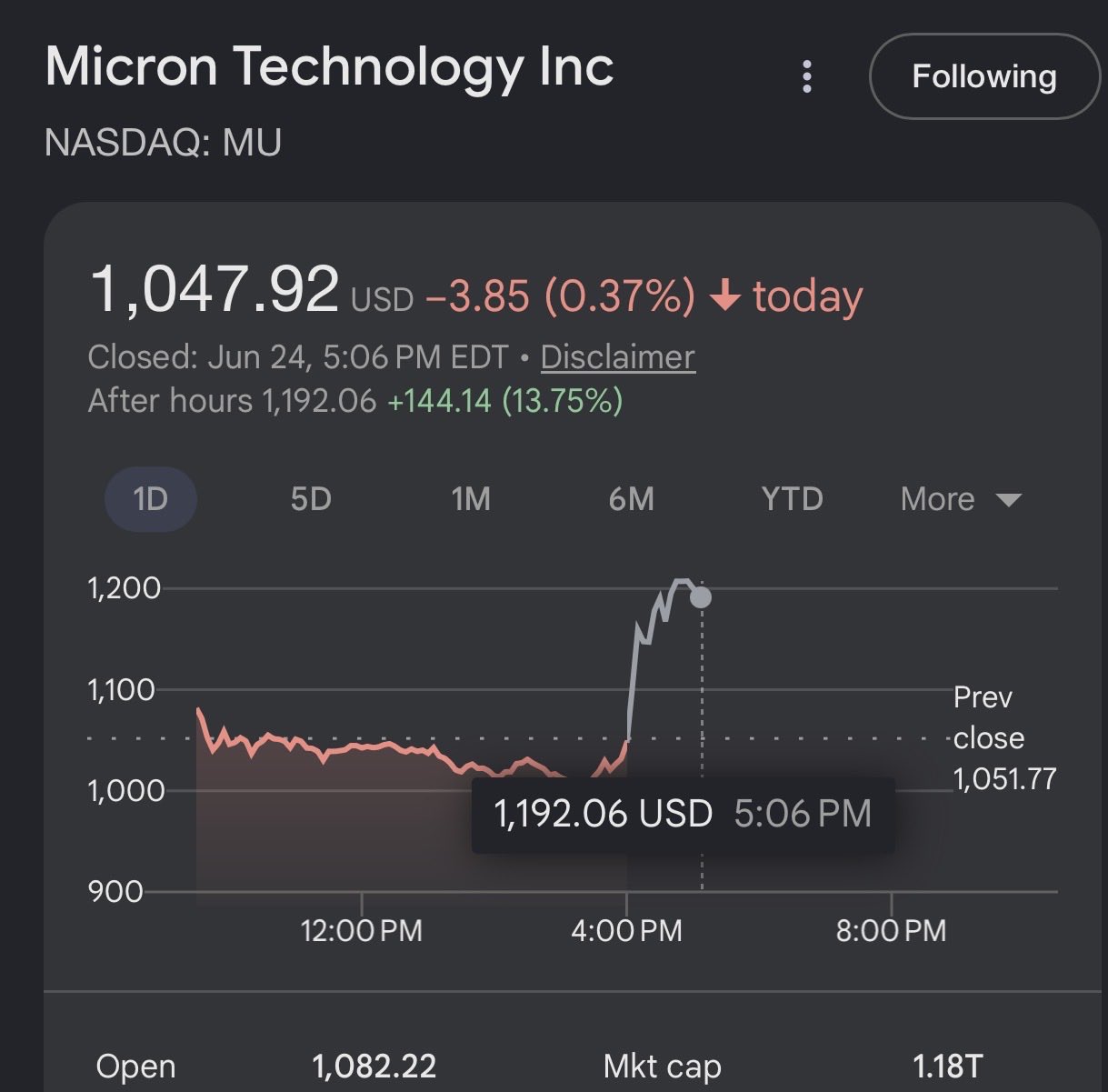This screenshot has height=1092, width=1108.
Task: Click the gray chart marker dot
Action: (701, 597)
